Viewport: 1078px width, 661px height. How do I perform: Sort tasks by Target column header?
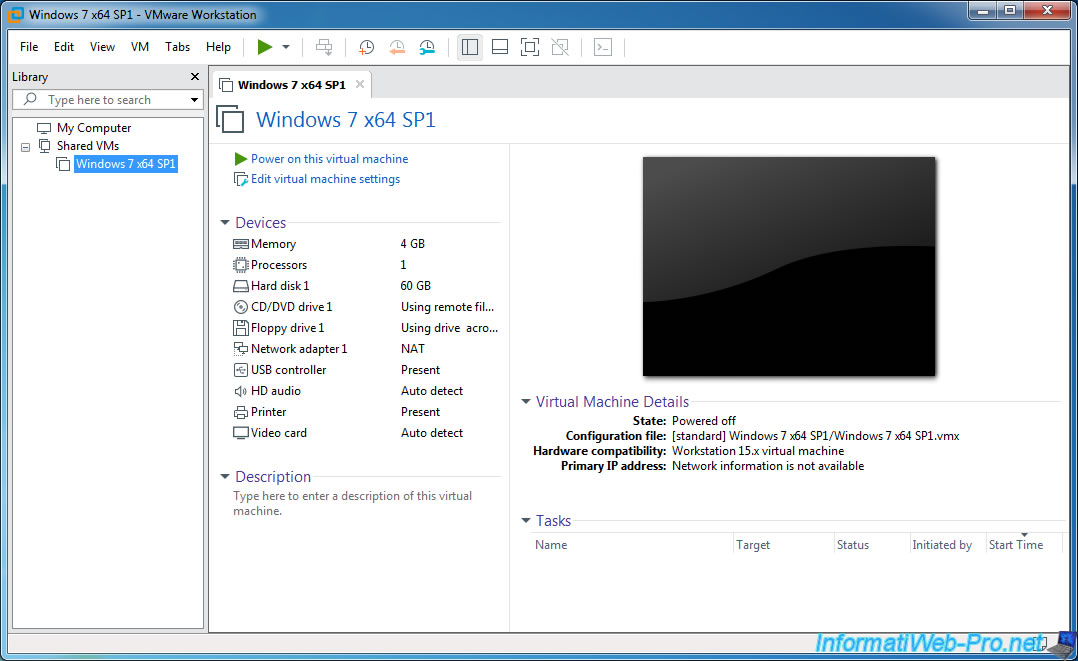[x=753, y=545]
